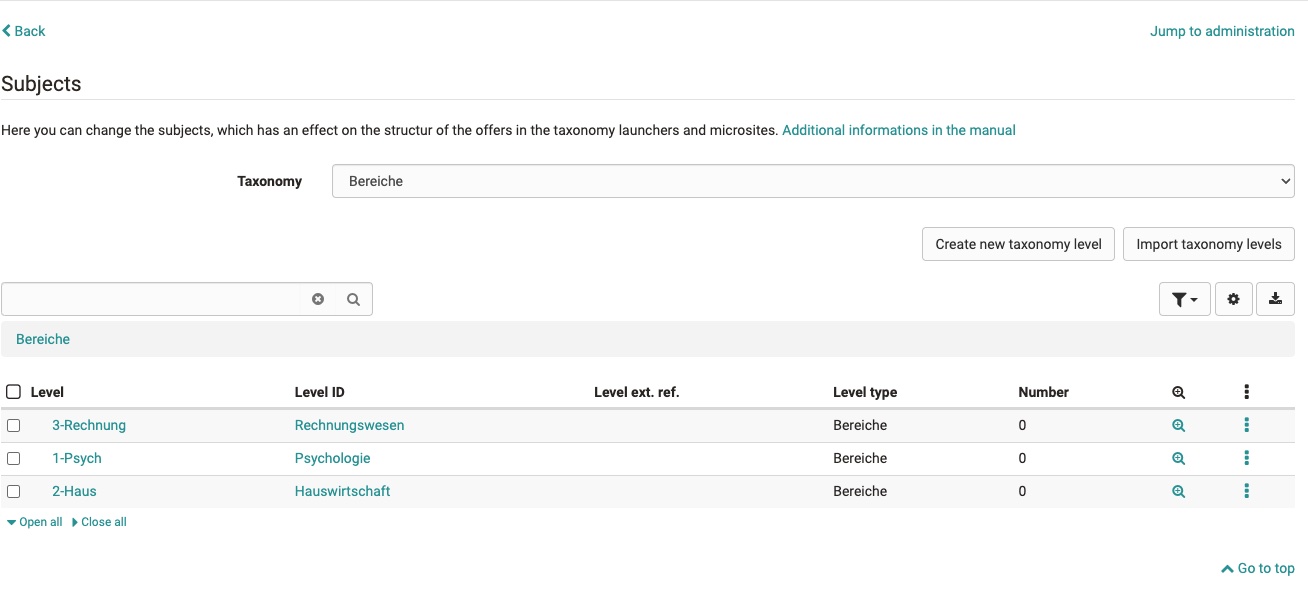Click the Number value 0 in Hauswirtschaft row

point(1022,491)
